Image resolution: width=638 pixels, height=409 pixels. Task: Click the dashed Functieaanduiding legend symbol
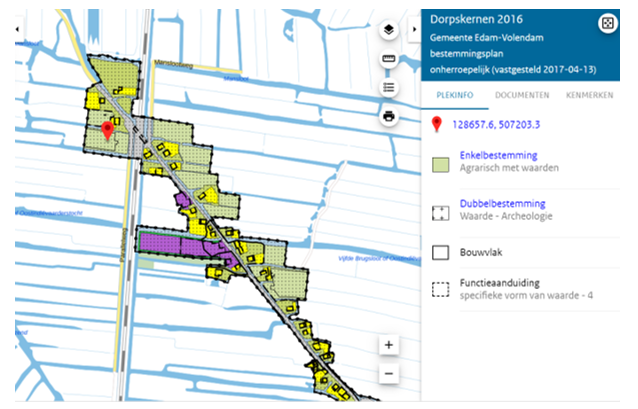tap(437, 291)
